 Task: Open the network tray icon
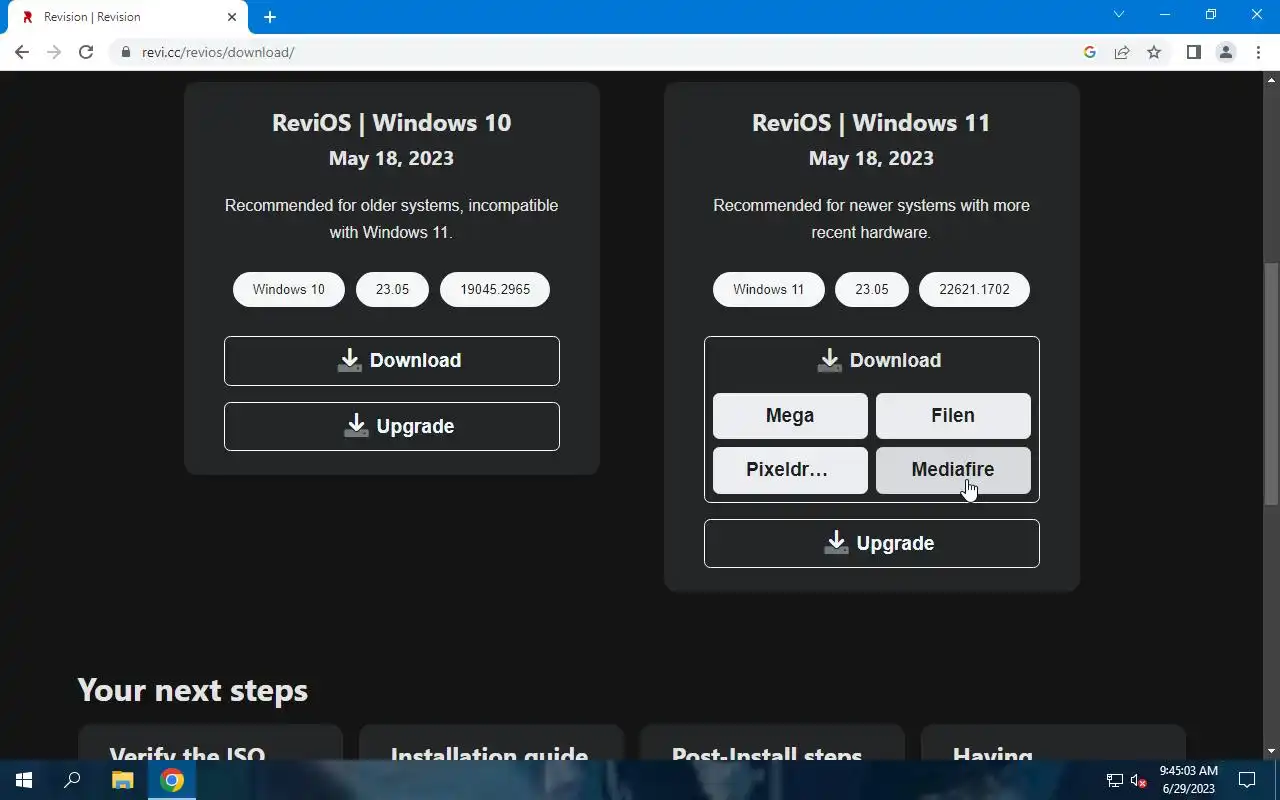(x=1114, y=780)
